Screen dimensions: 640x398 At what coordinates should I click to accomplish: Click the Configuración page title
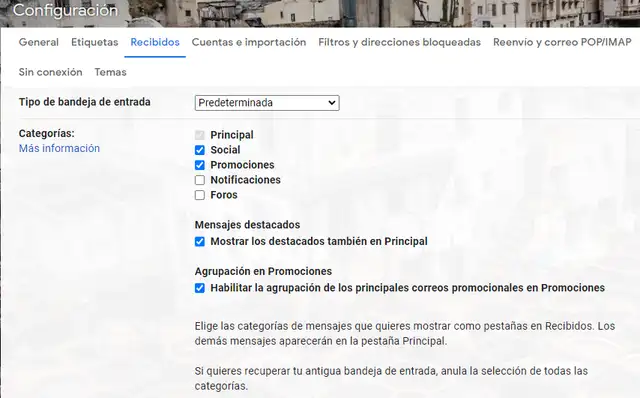[65, 10]
